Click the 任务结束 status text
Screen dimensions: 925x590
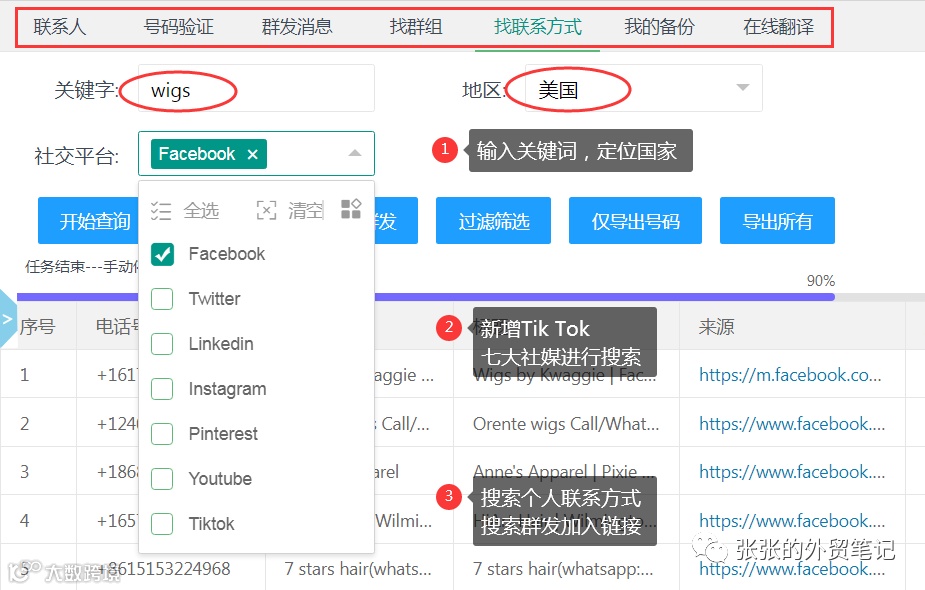tap(81, 267)
